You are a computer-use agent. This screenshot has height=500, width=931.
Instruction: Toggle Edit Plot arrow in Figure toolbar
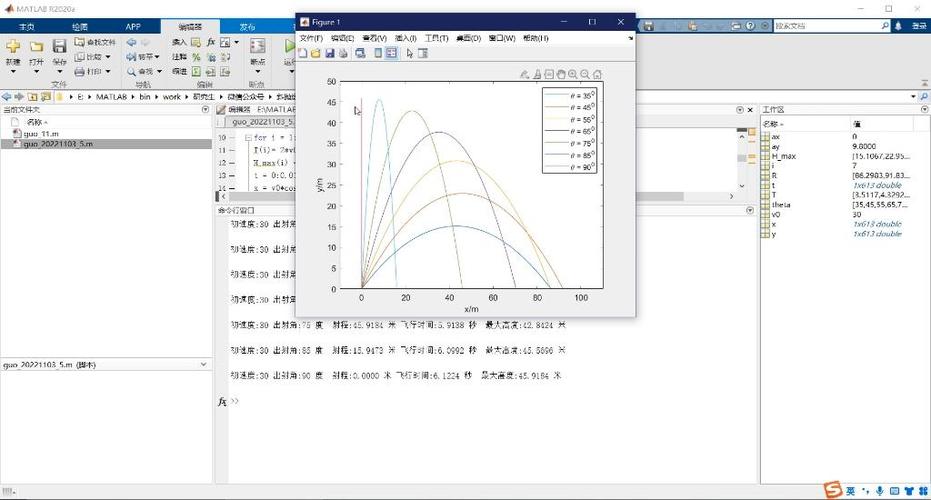coord(410,53)
